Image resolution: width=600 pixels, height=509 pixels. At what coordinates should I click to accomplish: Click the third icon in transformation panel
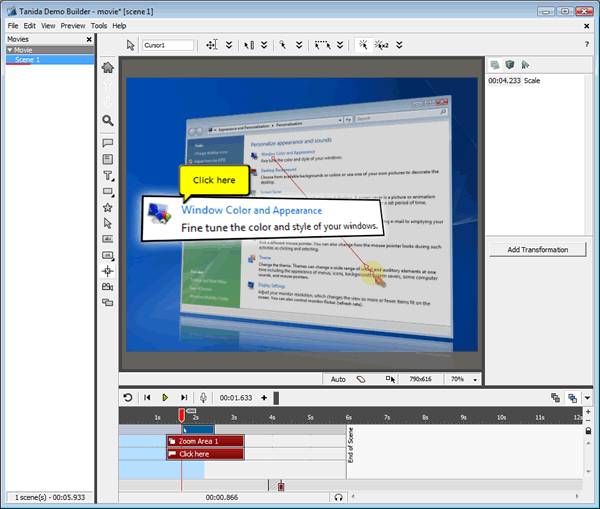pos(525,65)
